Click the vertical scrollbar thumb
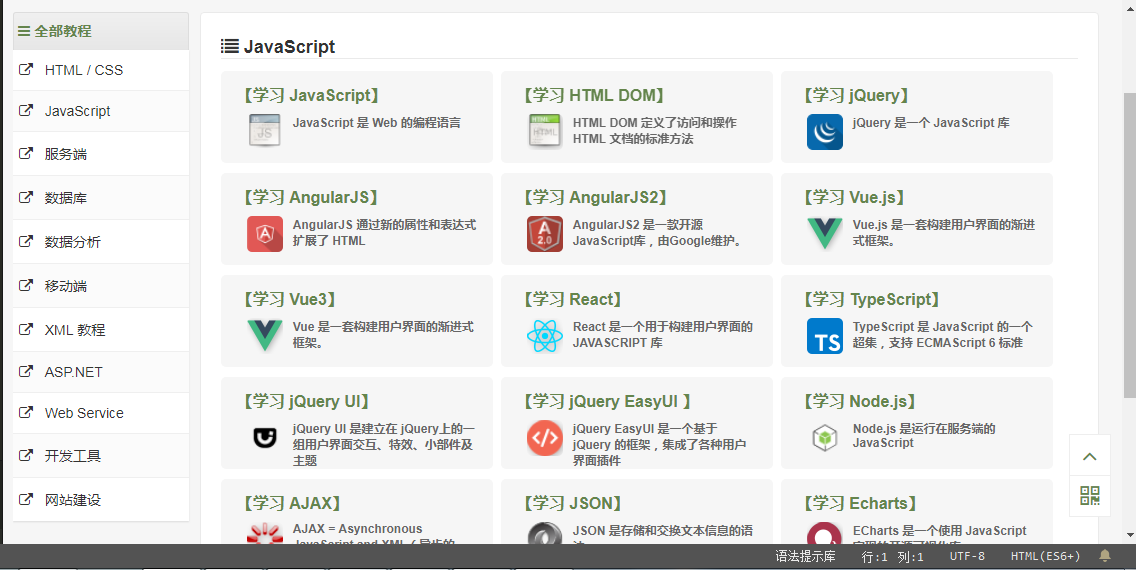 pos(1129,245)
